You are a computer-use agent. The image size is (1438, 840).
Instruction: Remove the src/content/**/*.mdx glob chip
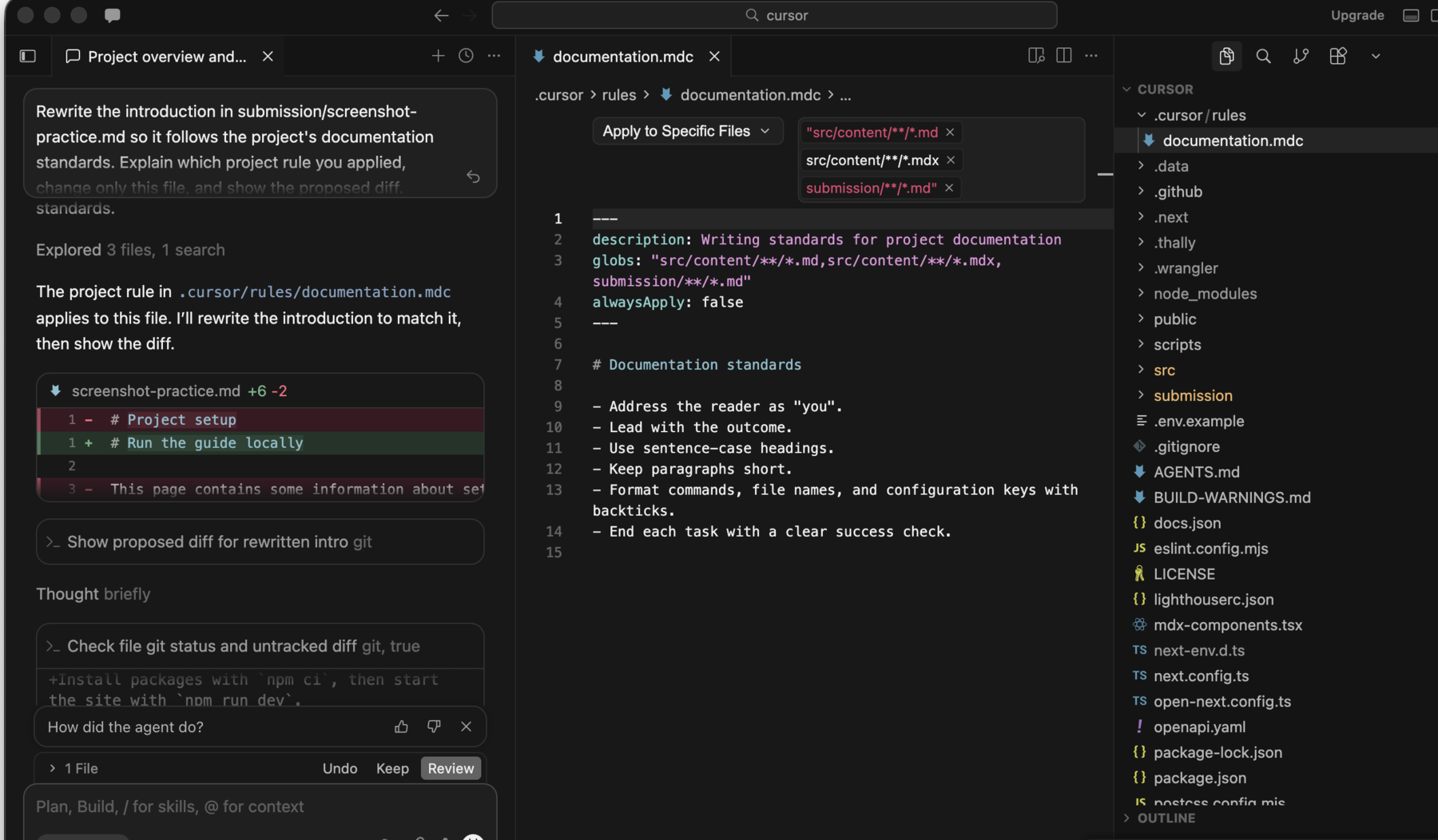tap(951, 160)
